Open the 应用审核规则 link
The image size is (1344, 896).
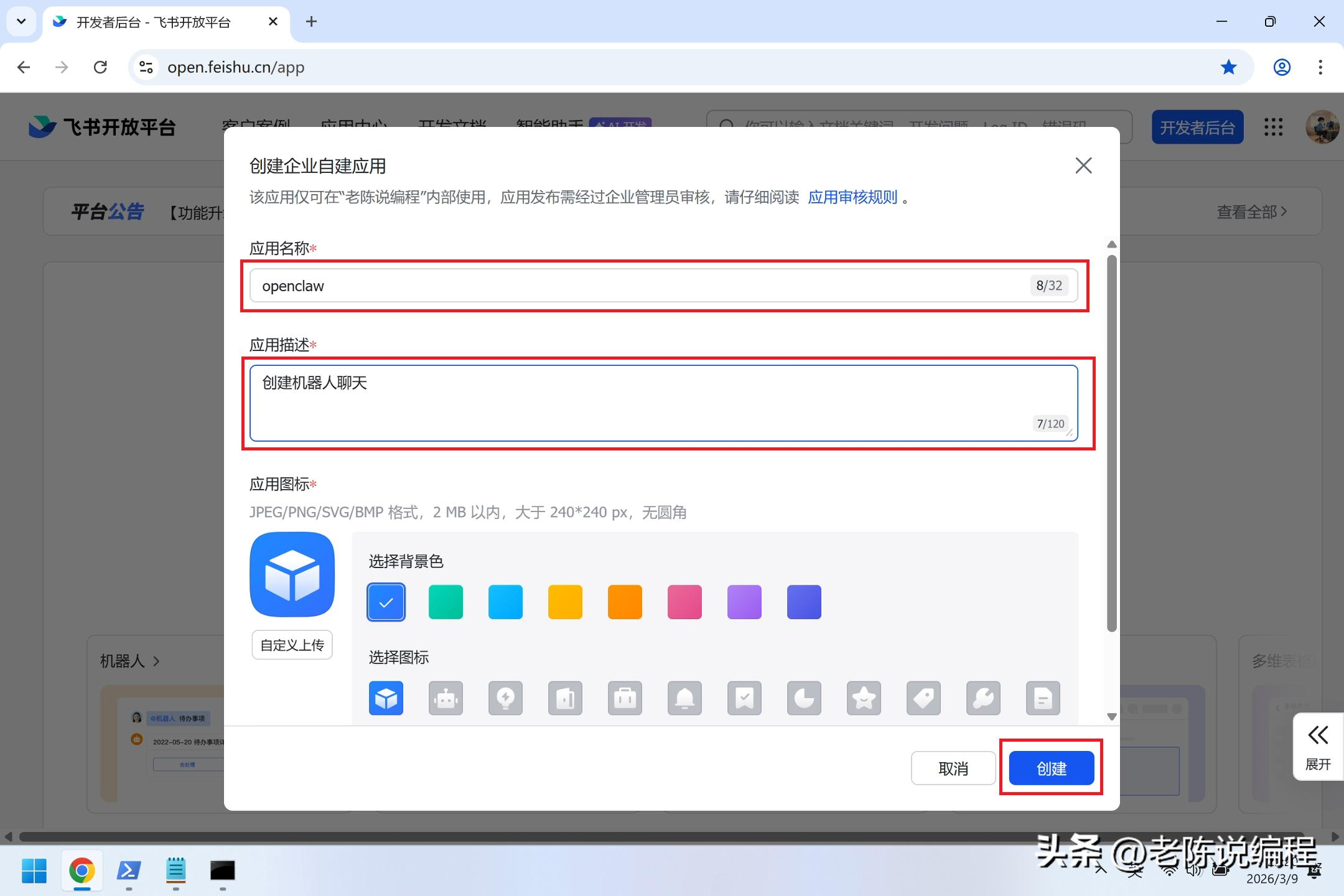pos(852,197)
